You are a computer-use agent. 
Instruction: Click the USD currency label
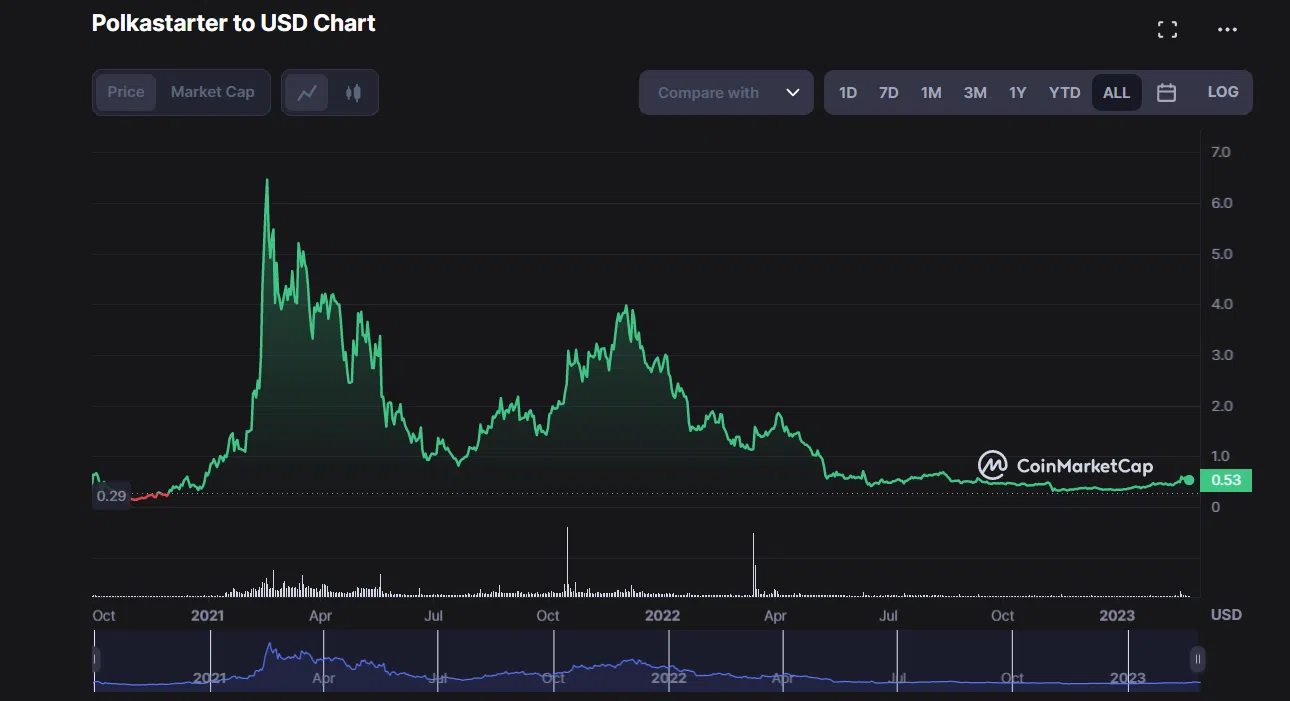(1226, 614)
